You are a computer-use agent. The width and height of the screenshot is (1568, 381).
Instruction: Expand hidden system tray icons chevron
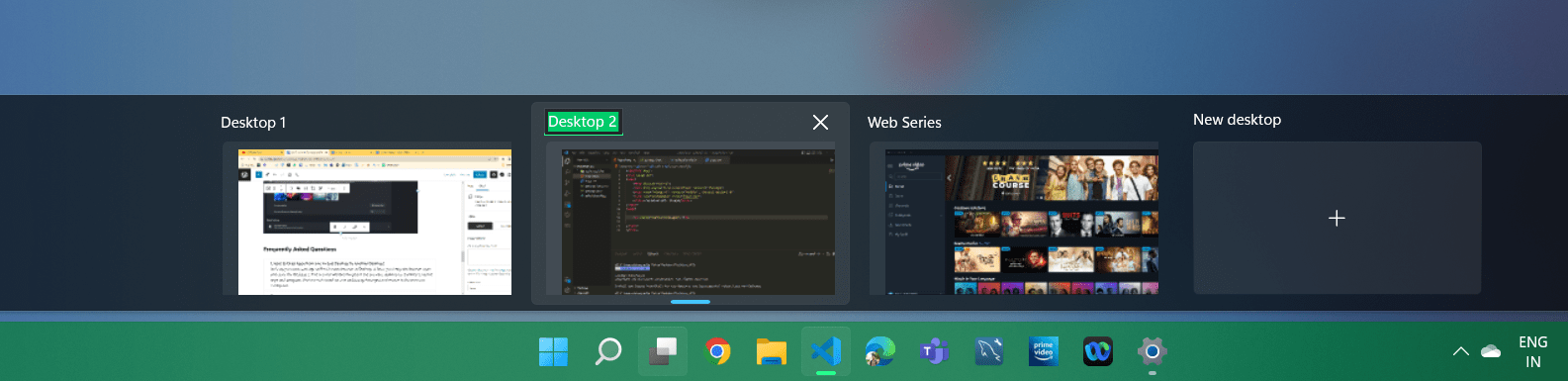click(x=1461, y=351)
